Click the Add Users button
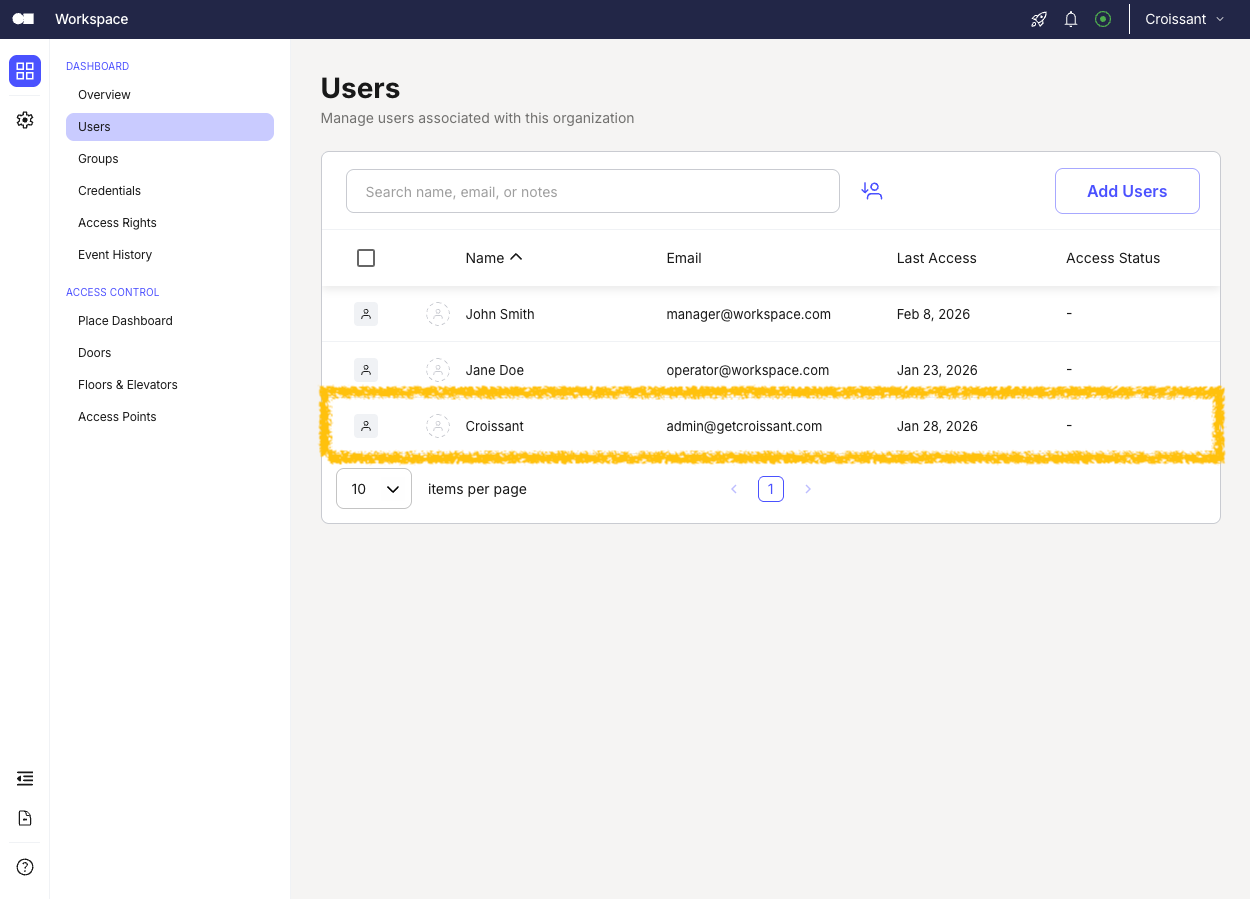The width and height of the screenshot is (1250, 899). (x=1127, y=190)
